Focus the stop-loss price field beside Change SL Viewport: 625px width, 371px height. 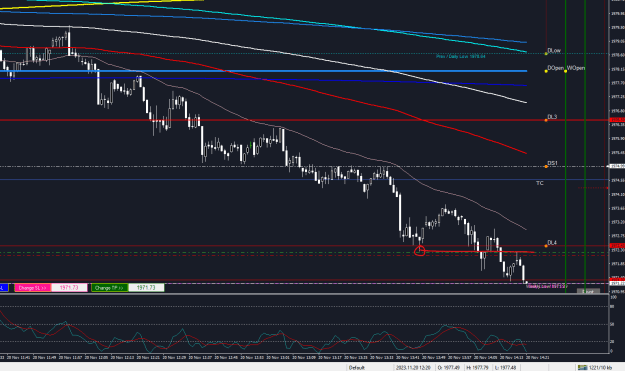coord(69,288)
